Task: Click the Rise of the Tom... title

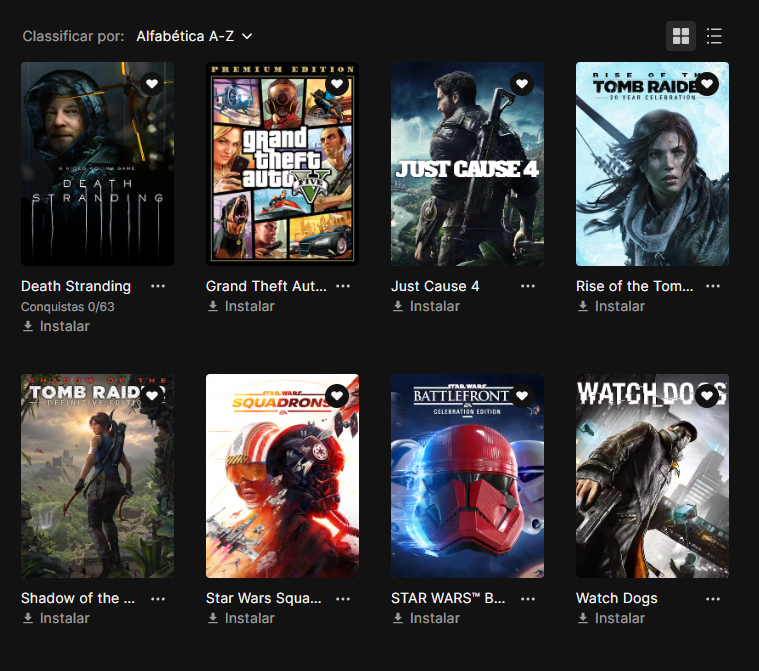Action: tap(635, 286)
